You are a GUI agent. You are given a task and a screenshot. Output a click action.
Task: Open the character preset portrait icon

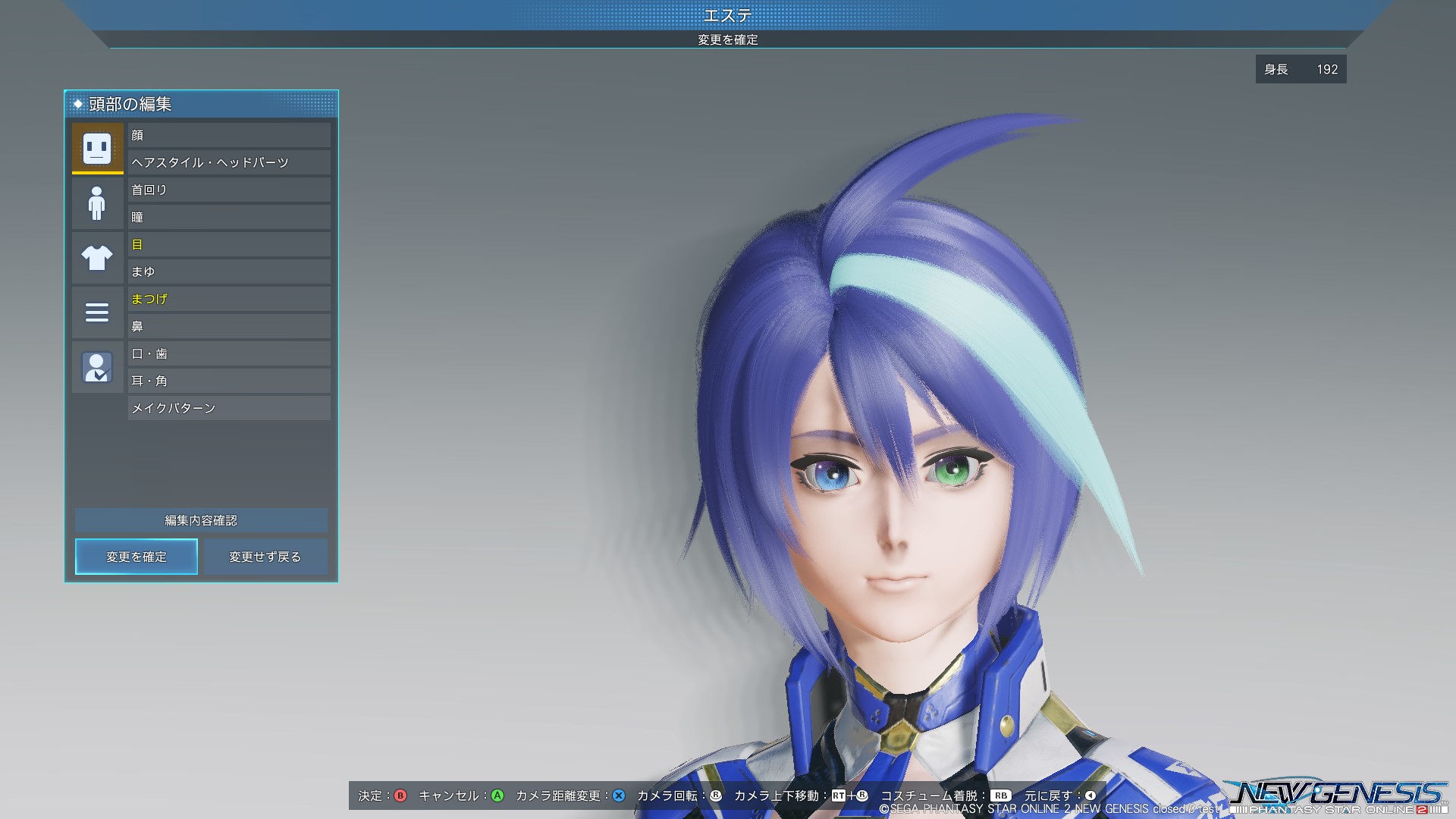pyautogui.click(x=97, y=367)
